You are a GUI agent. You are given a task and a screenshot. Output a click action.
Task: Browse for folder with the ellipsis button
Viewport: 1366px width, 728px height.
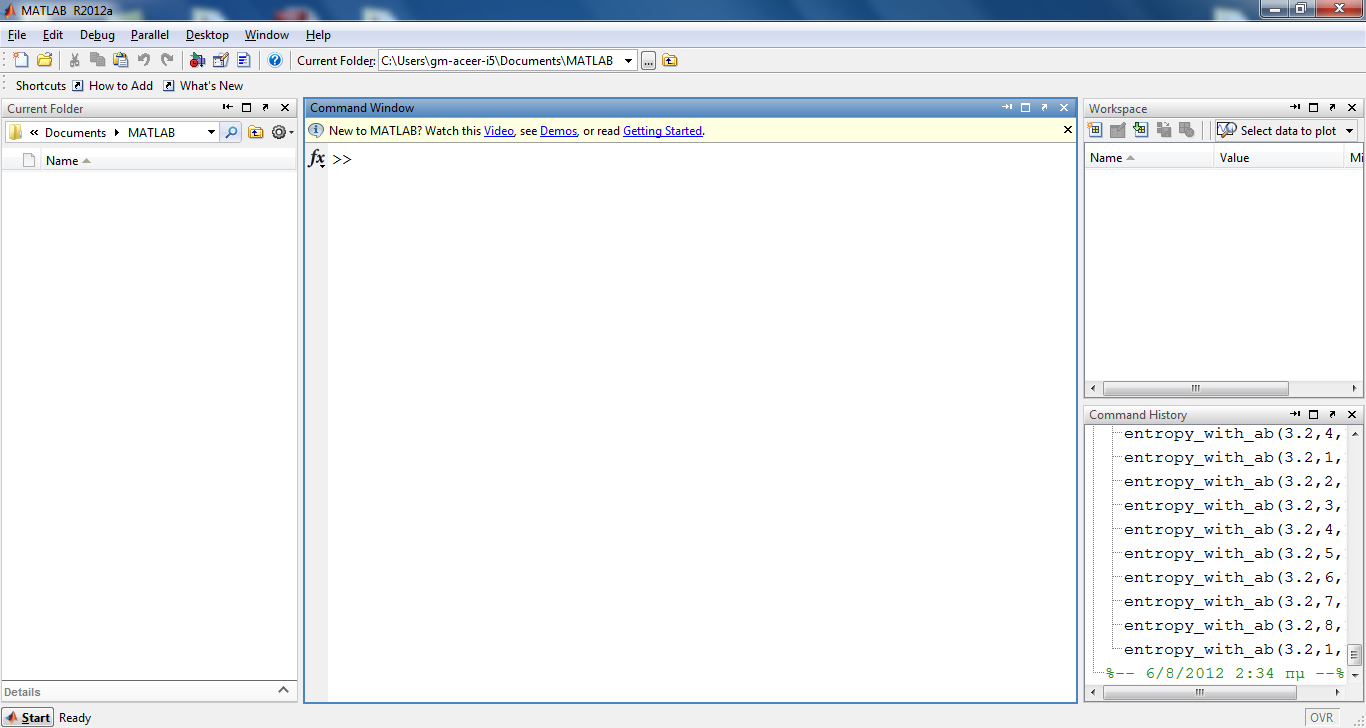click(649, 61)
